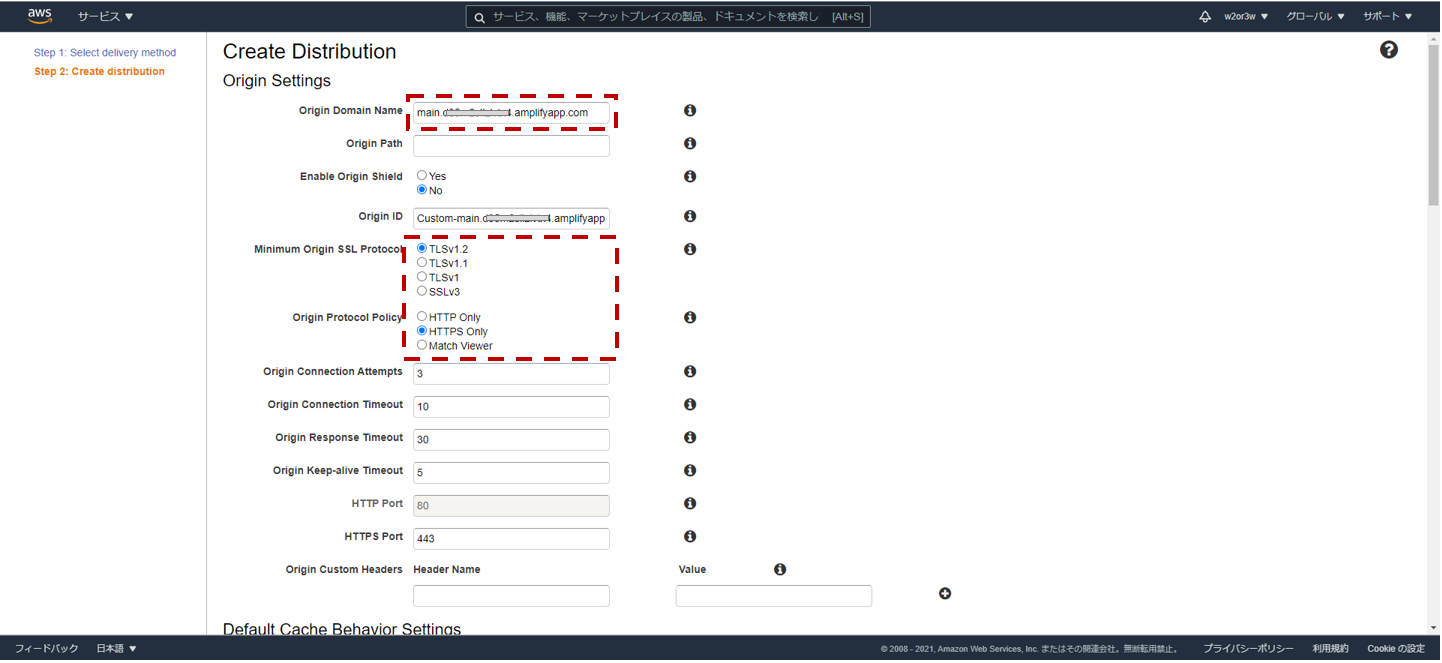Click the Origin Keep-alive Timeout field
1442x663 pixels.
(511, 473)
